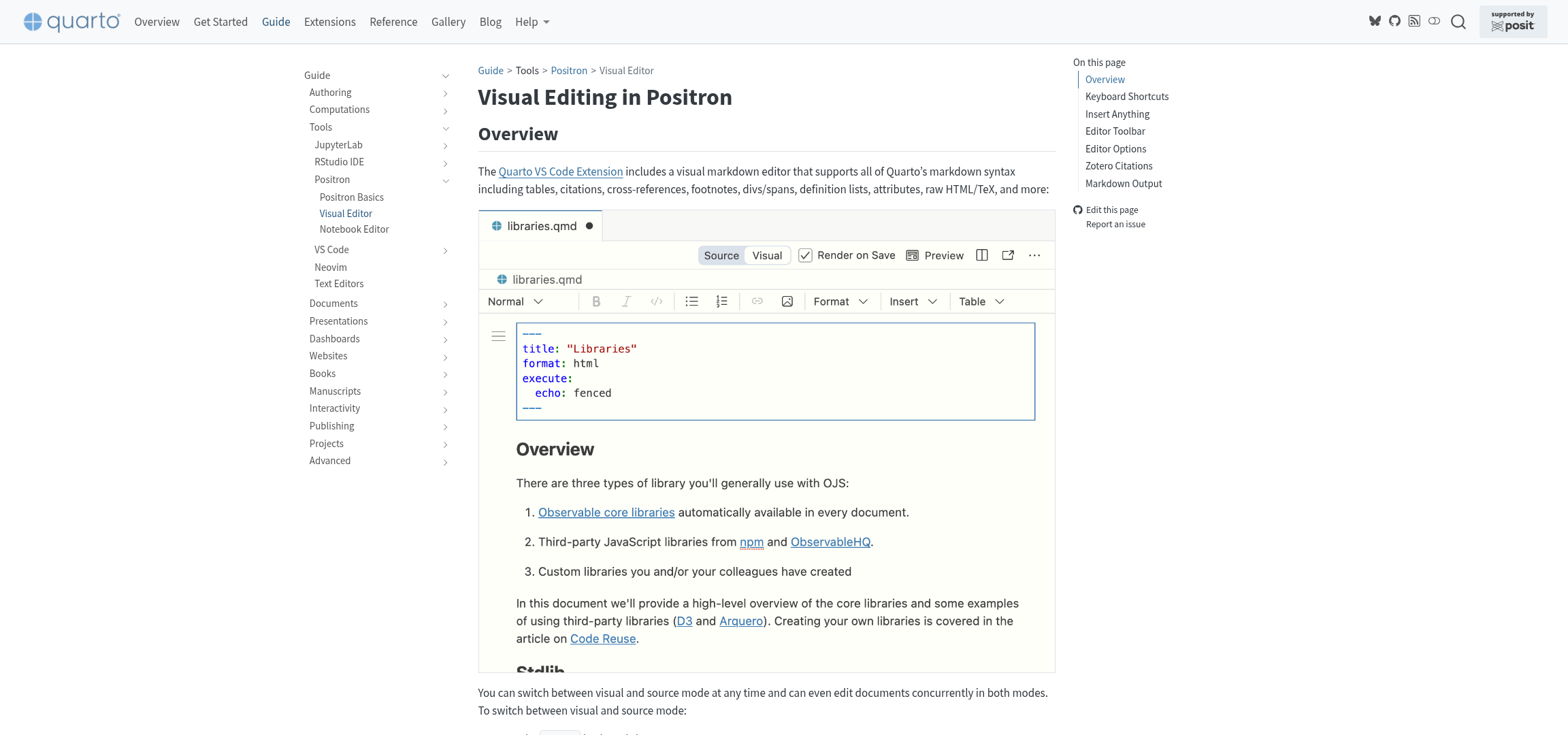The image size is (1568, 735).
Task: Click the Quarto logo
Action: 71,20
